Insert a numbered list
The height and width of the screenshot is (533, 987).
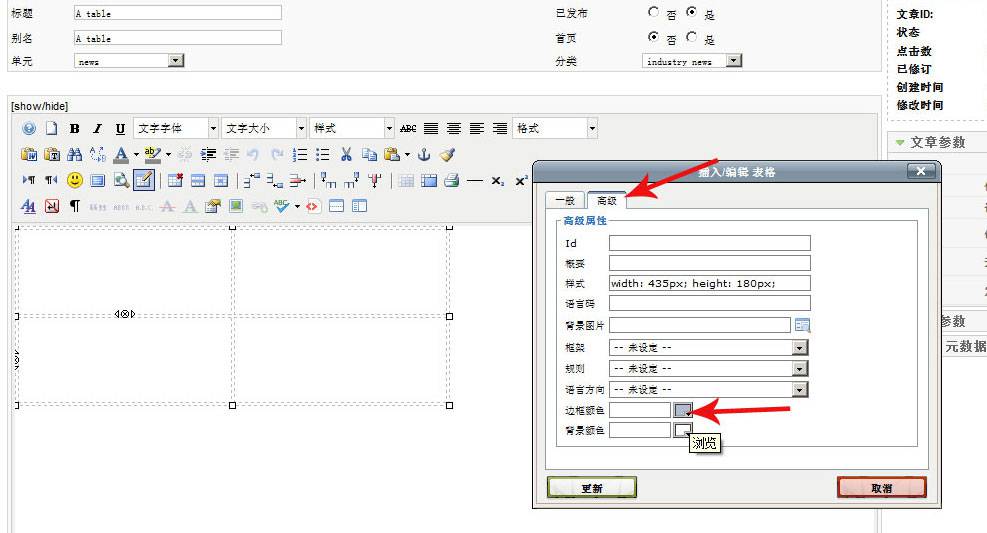300,154
